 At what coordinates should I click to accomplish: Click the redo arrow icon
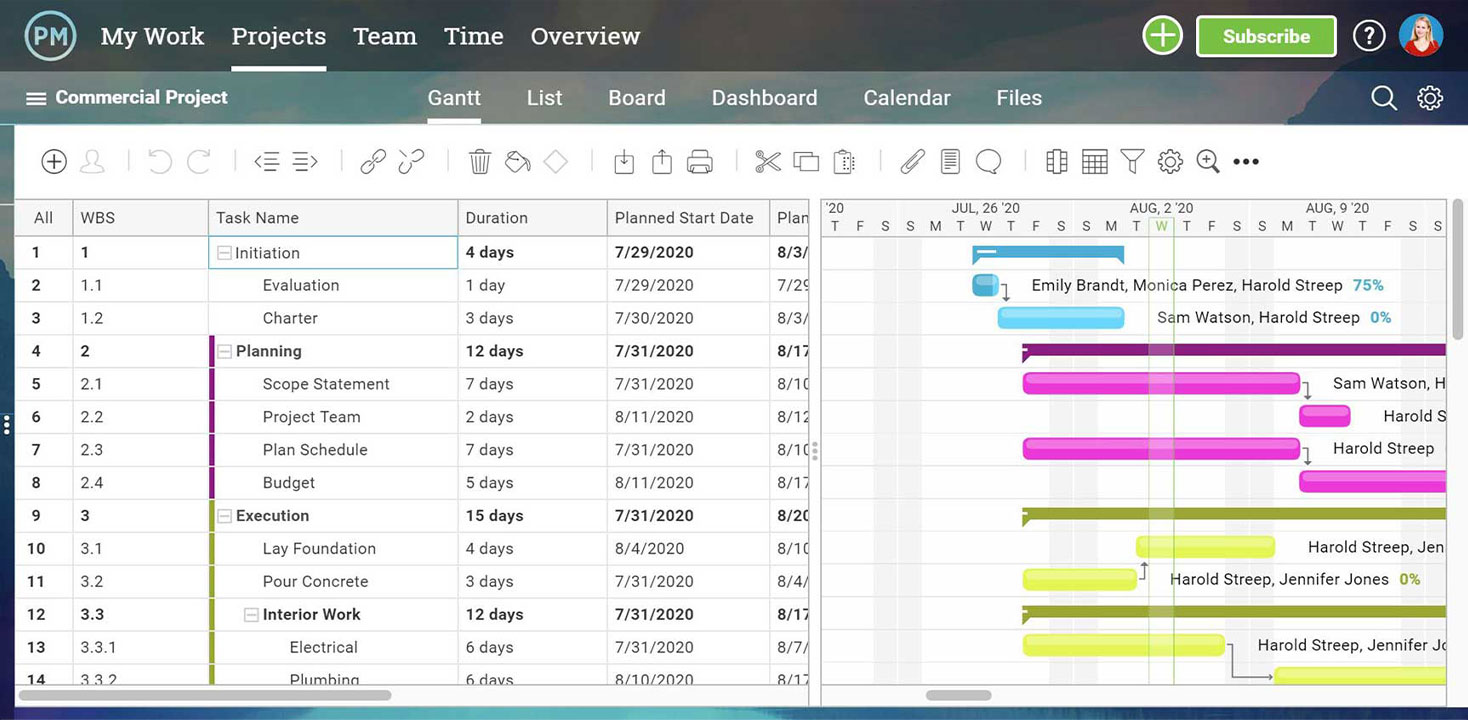coord(199,161)
